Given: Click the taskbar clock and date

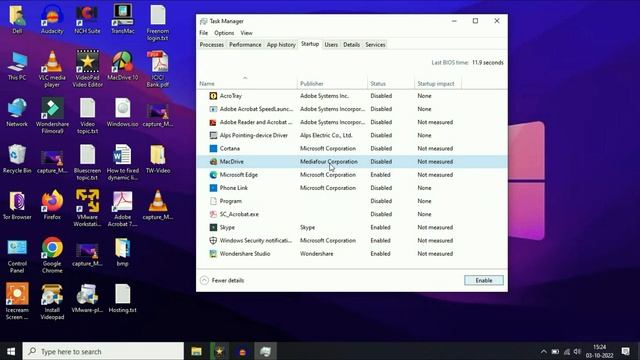Looking at the screenshot, I should pyautogui.click(x=599, y=351).
